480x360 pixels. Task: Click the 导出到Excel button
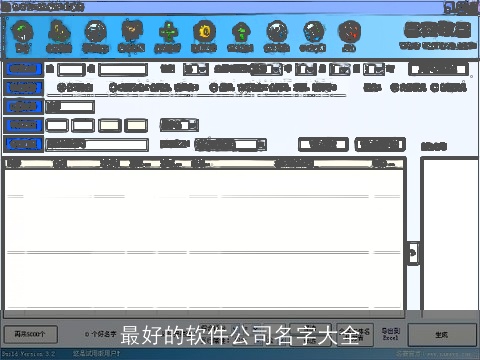[x=391, y=334]
